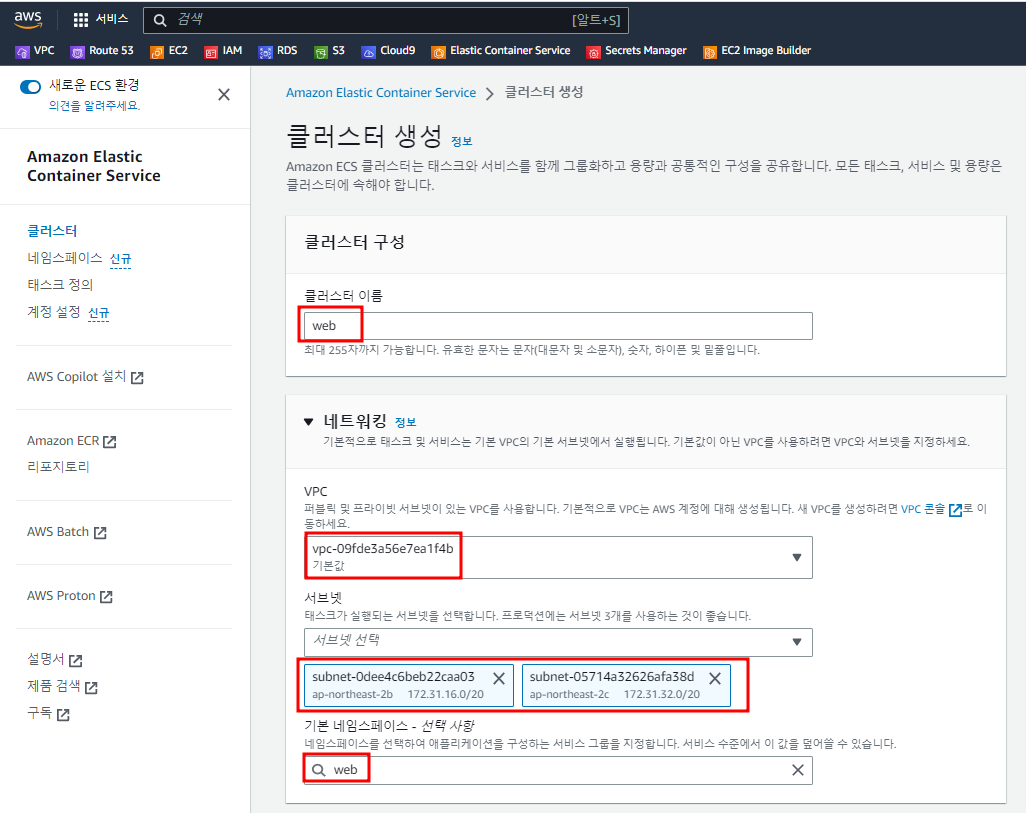The width and height of the screenshot is (1026, 813).
Task: Click the Amazon Elastic Container Service sidebar title
Action: [x=94, y=166]
